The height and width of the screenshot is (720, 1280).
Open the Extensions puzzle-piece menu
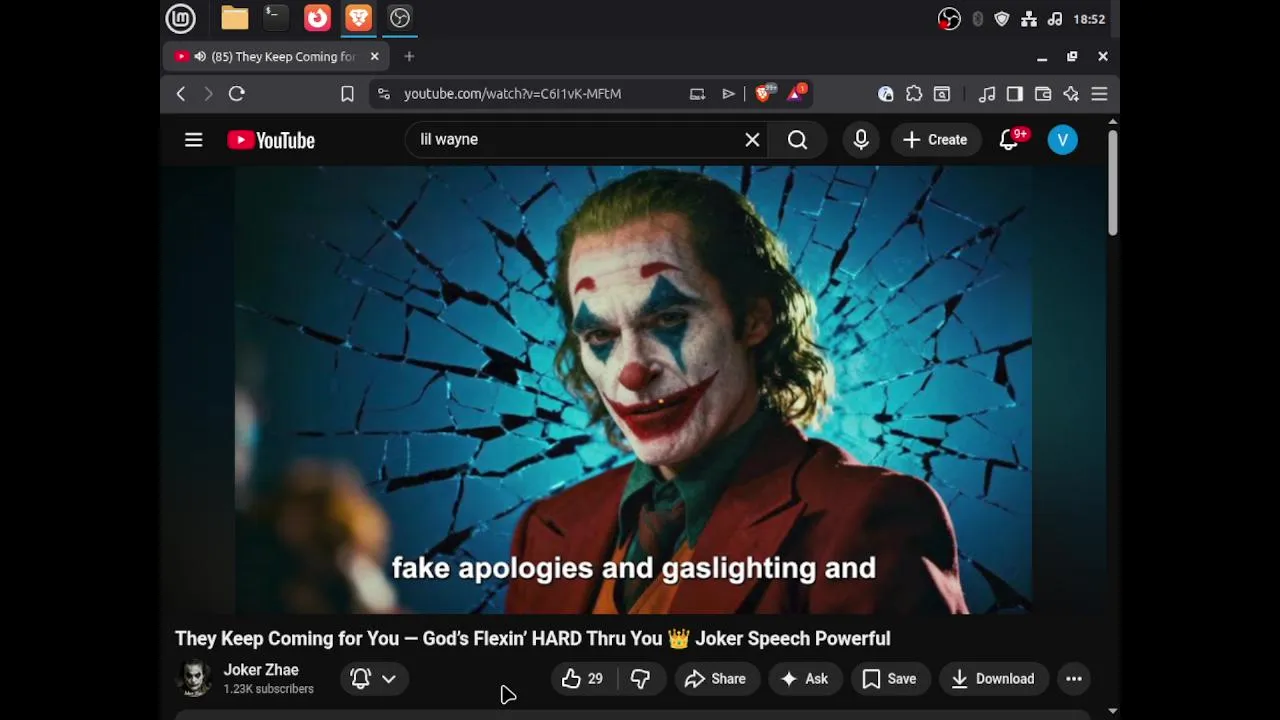pos(914,94)
